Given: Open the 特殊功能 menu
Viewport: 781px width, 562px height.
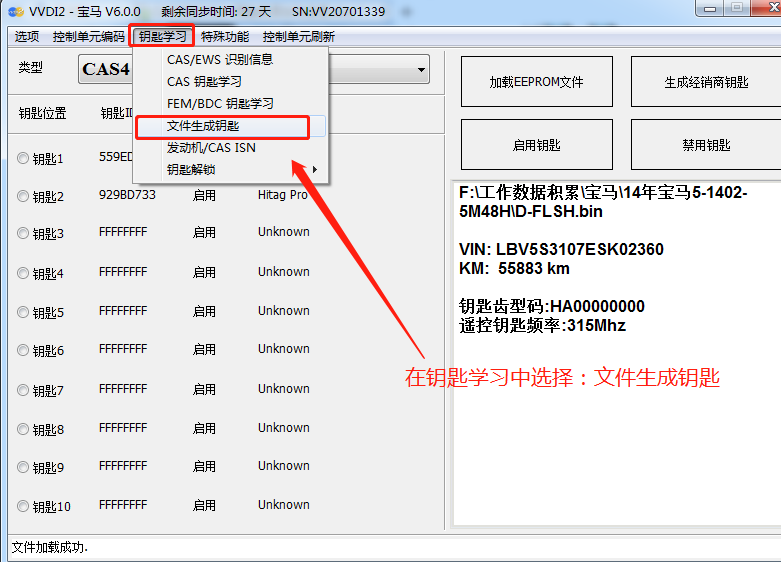Looking at the screenshot, I should [x=225, y=36].
